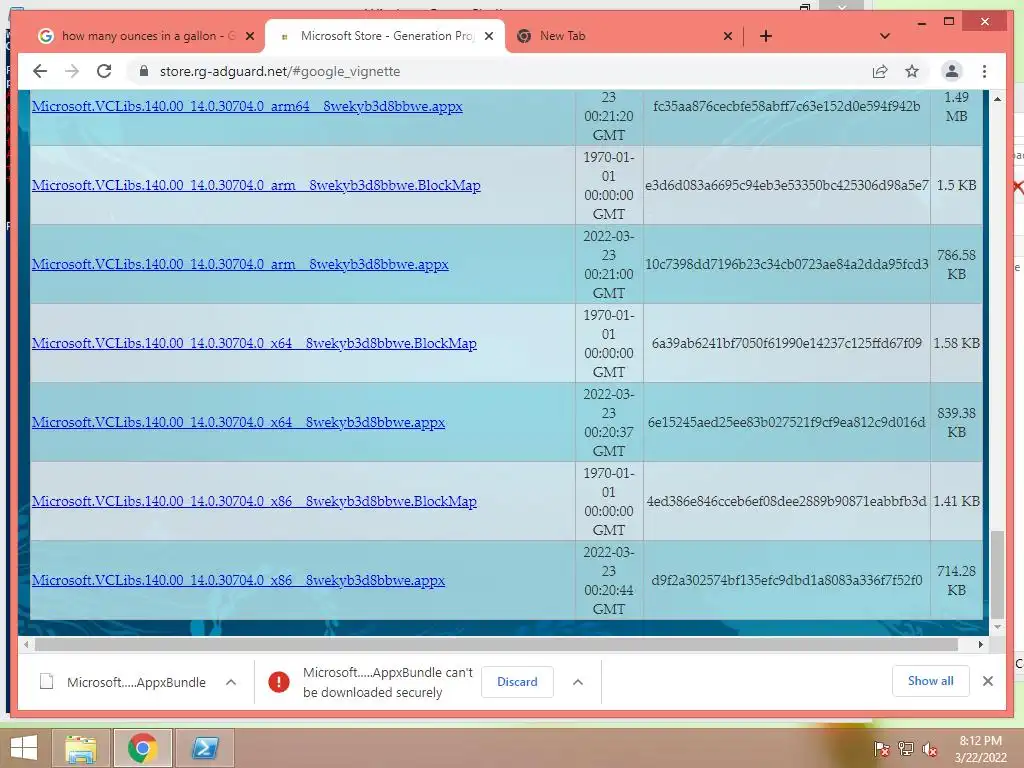Viewport: 1024px width, 768px height.
Task: Open the Chrome three-dot menu
Action: pos(984,71)
